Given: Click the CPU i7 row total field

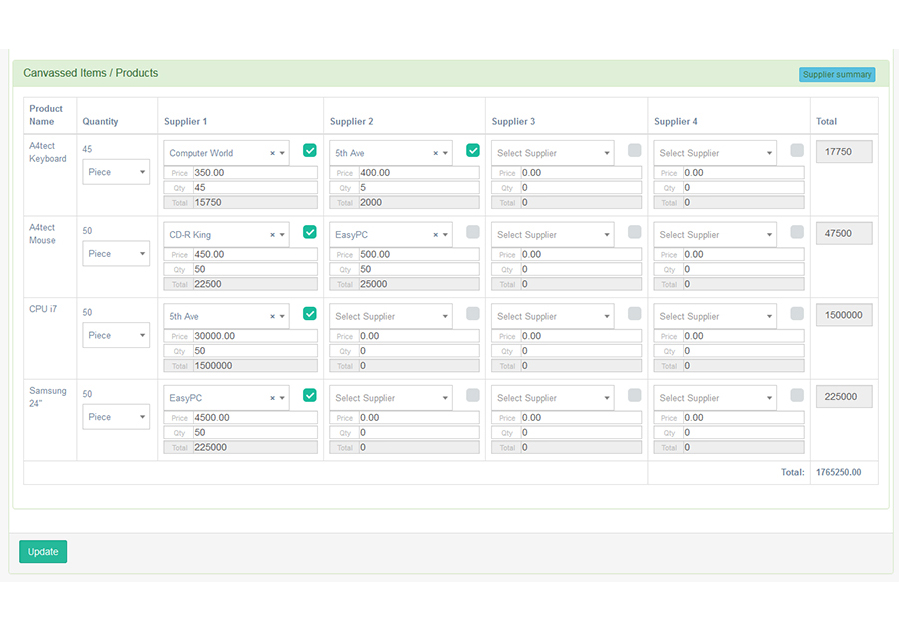Looking at the screenshot, I should click(x=844, y=315).
